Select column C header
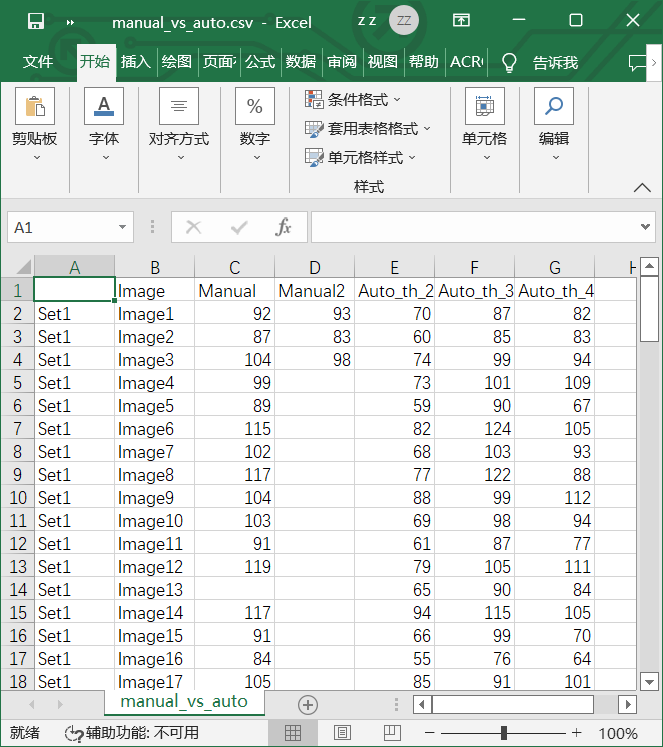 click(x=234, y=267)
